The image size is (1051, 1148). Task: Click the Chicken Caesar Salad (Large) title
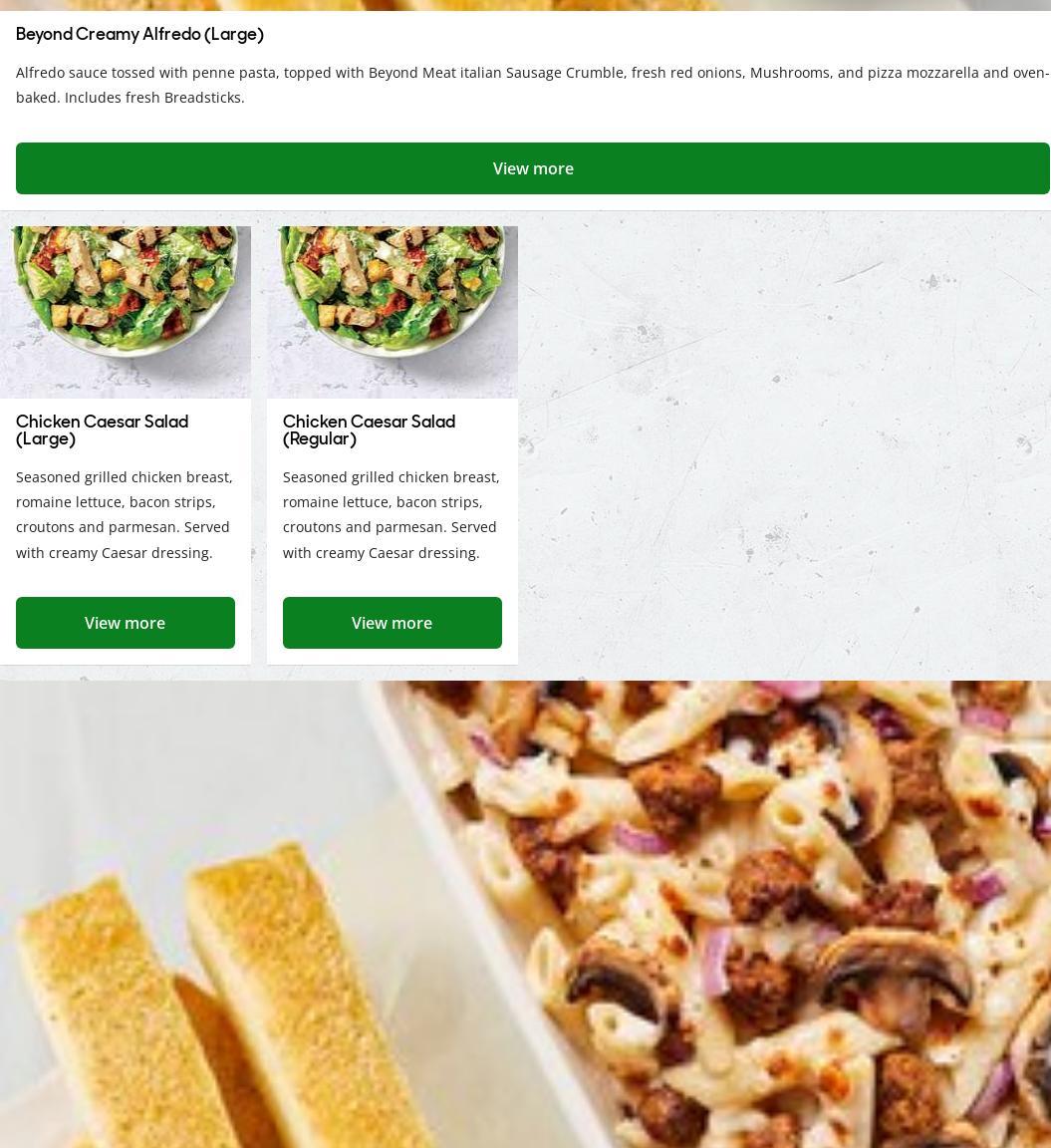click(x=103, y=430)
